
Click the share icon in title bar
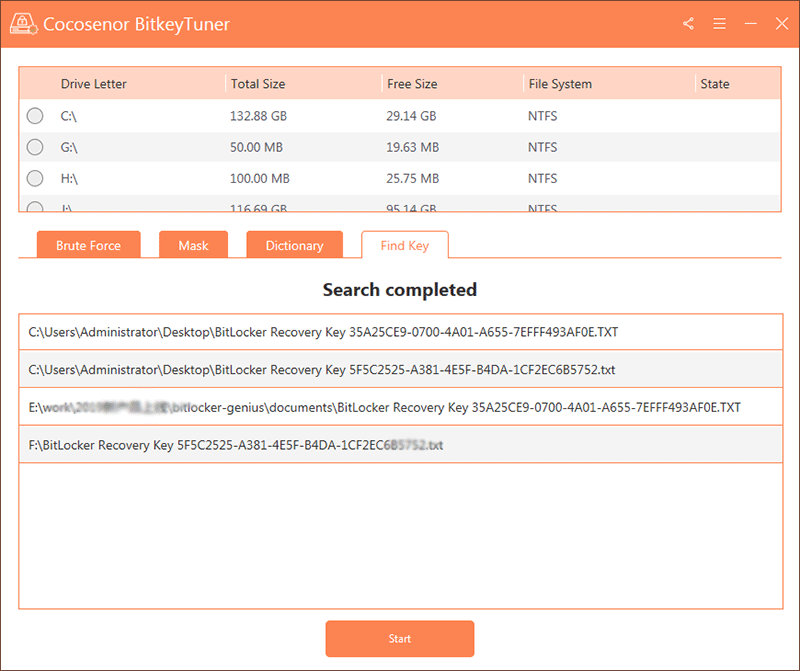[688, 23]
